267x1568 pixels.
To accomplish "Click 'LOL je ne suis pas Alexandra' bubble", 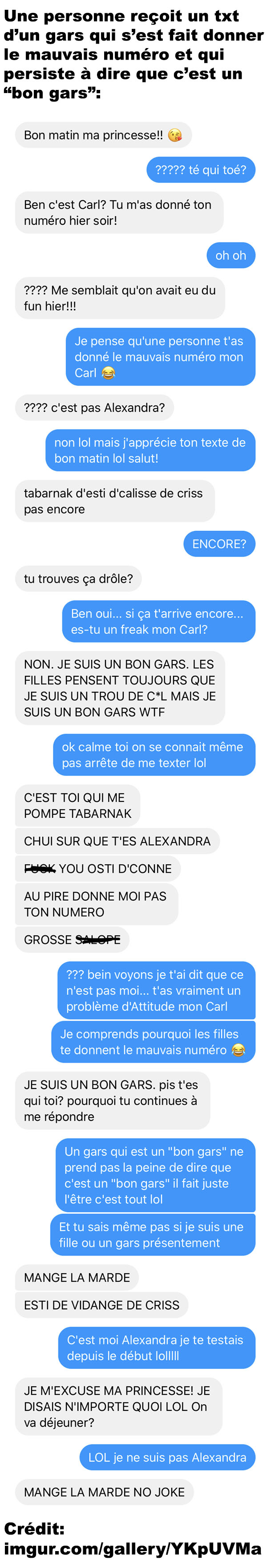I will [167, 1457].
